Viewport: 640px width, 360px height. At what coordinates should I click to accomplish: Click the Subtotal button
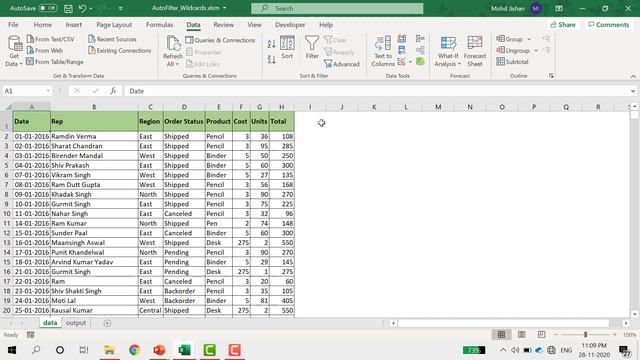(x=512, y=62)
